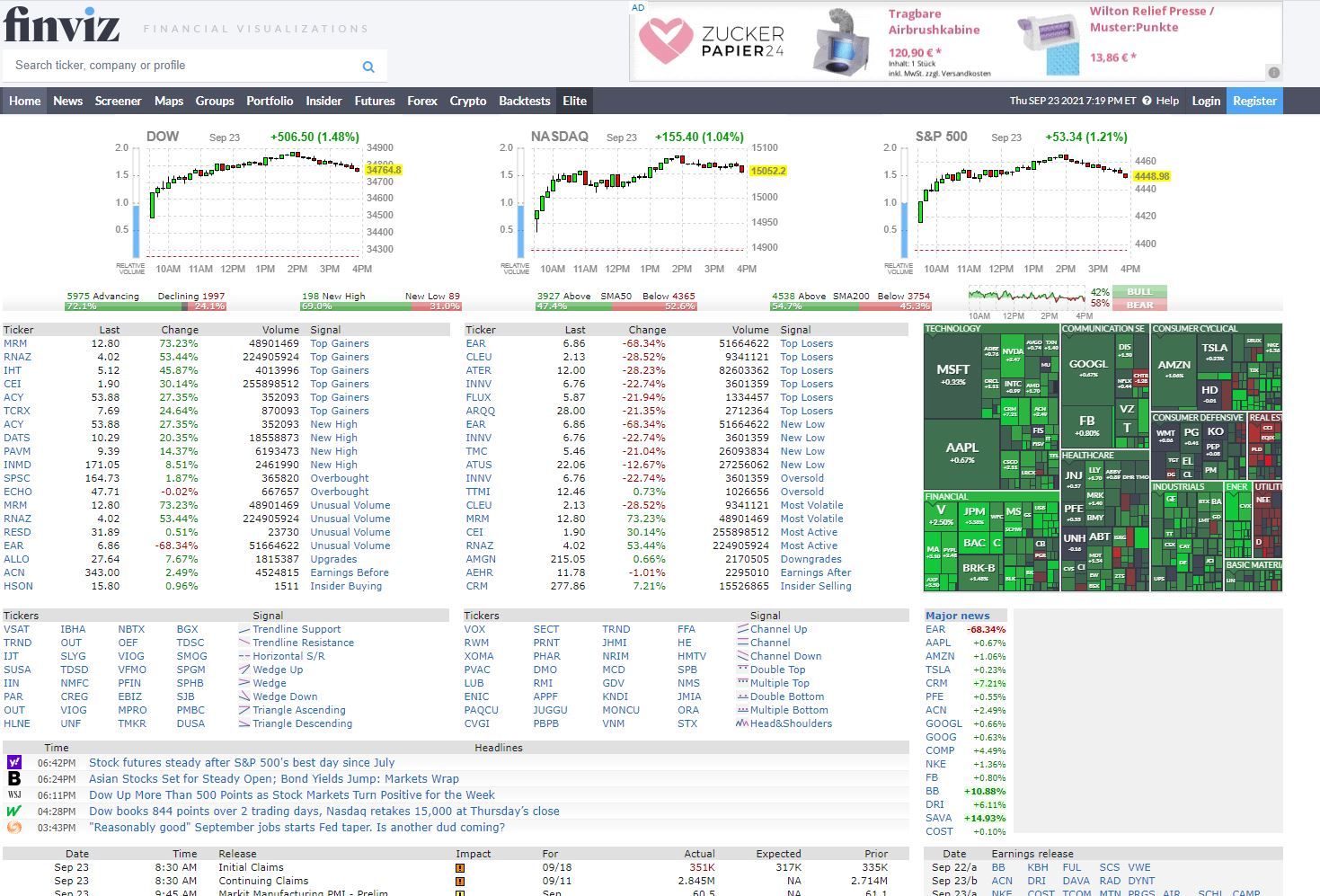Click WSJ icon beside Dow Up headline
This screenshot has width=1320, height=896.
pos(14,794)
